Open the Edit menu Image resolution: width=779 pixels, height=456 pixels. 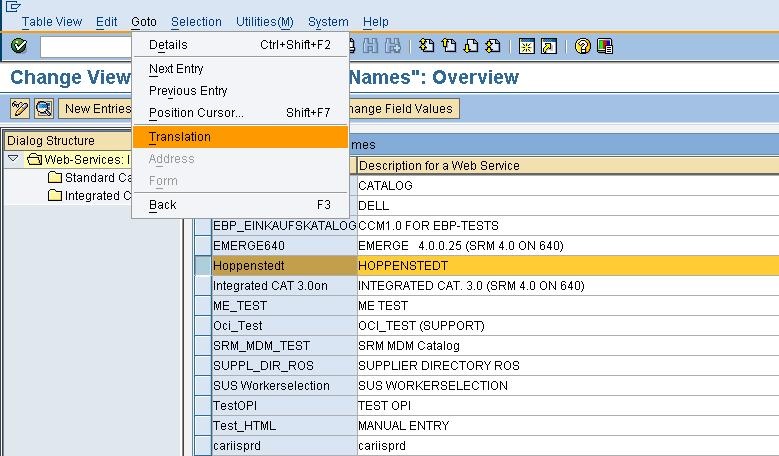coord(106,22)
